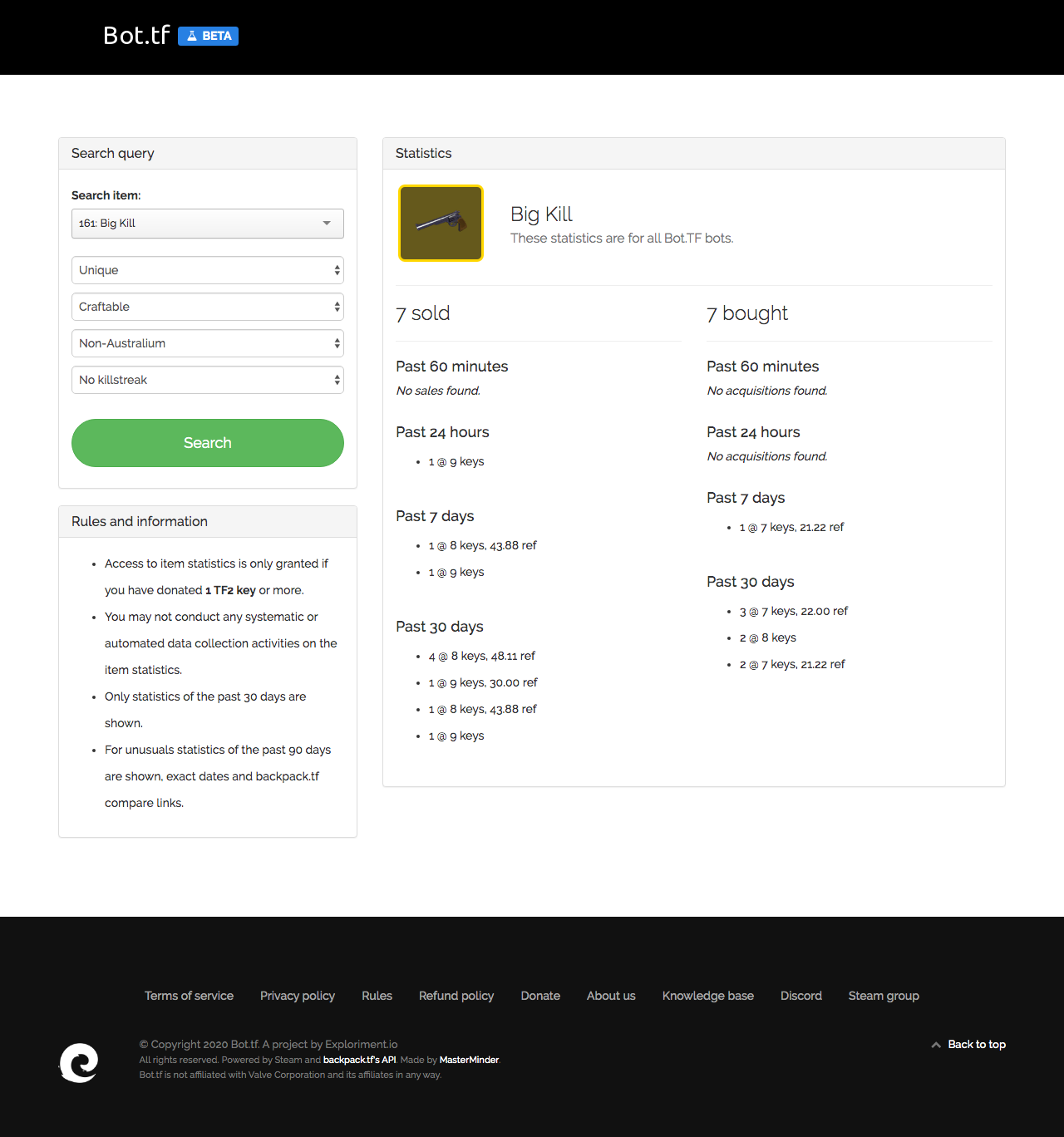Click the bold '1 TF2 key' text
This screenshot has width=1064, height=1137.
pyautogui.click(x=230, y=590)
